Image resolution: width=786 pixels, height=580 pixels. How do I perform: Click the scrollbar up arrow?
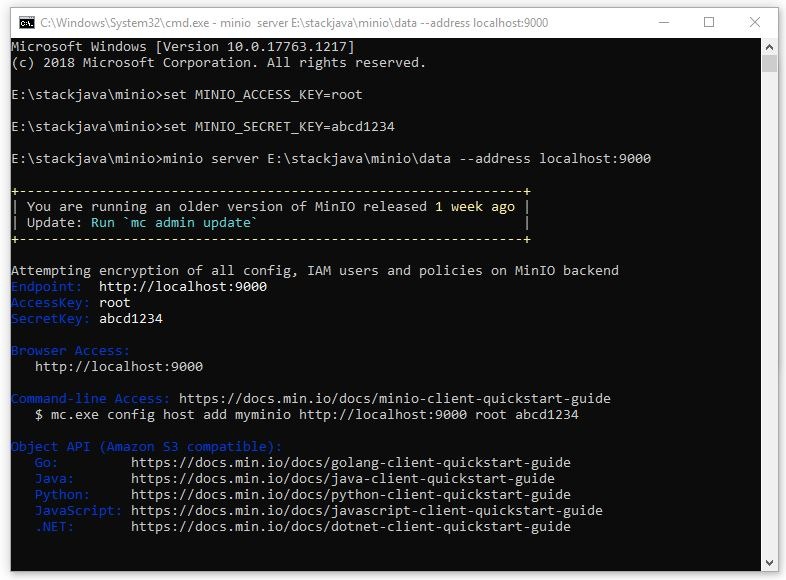click(768, 46)
